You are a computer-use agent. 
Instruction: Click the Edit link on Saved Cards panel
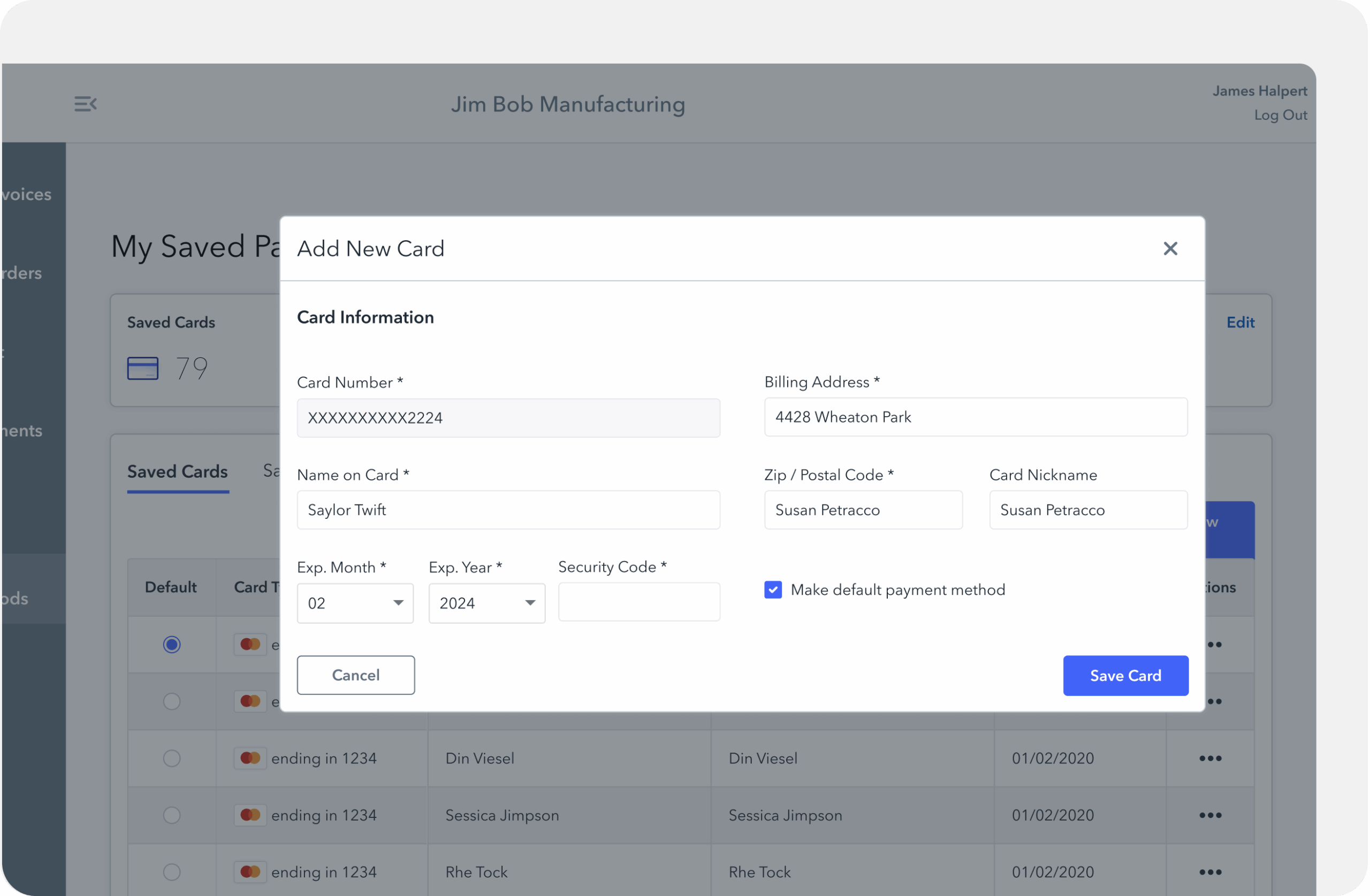[1242, 322]
